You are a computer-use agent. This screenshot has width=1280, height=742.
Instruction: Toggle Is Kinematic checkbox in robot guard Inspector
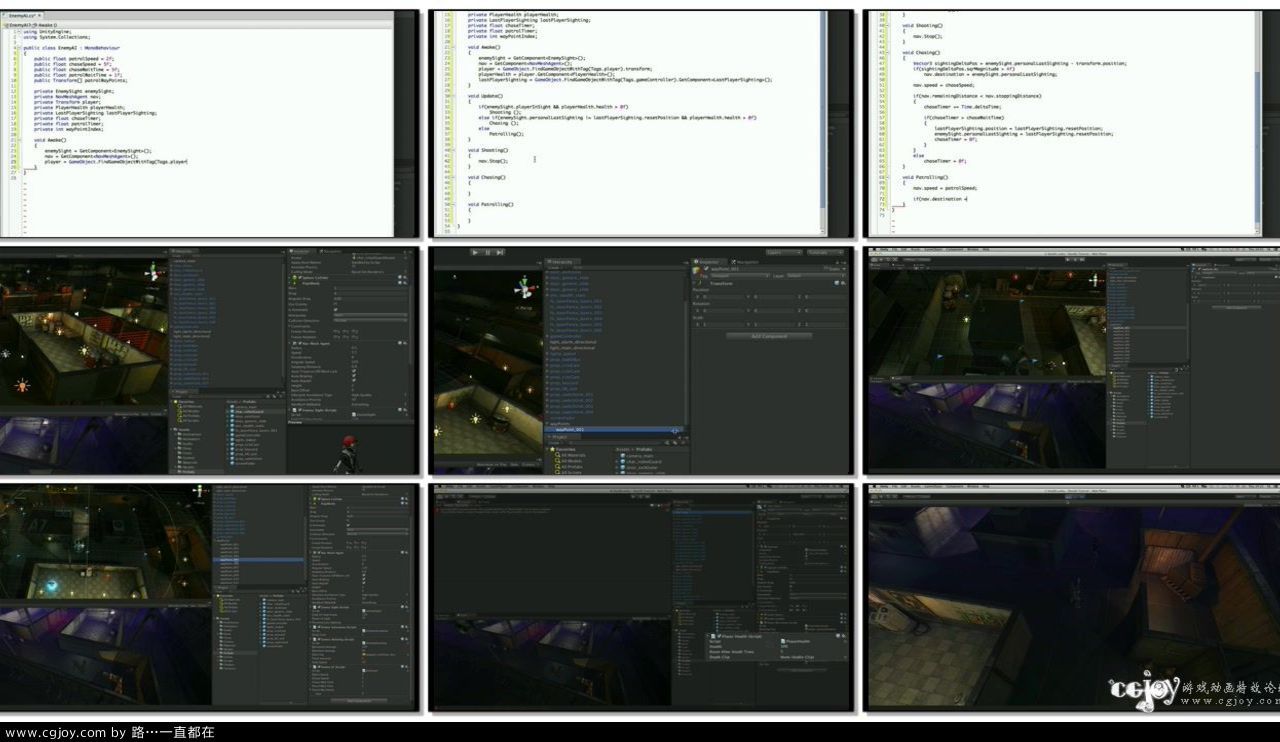pos(335,310)
